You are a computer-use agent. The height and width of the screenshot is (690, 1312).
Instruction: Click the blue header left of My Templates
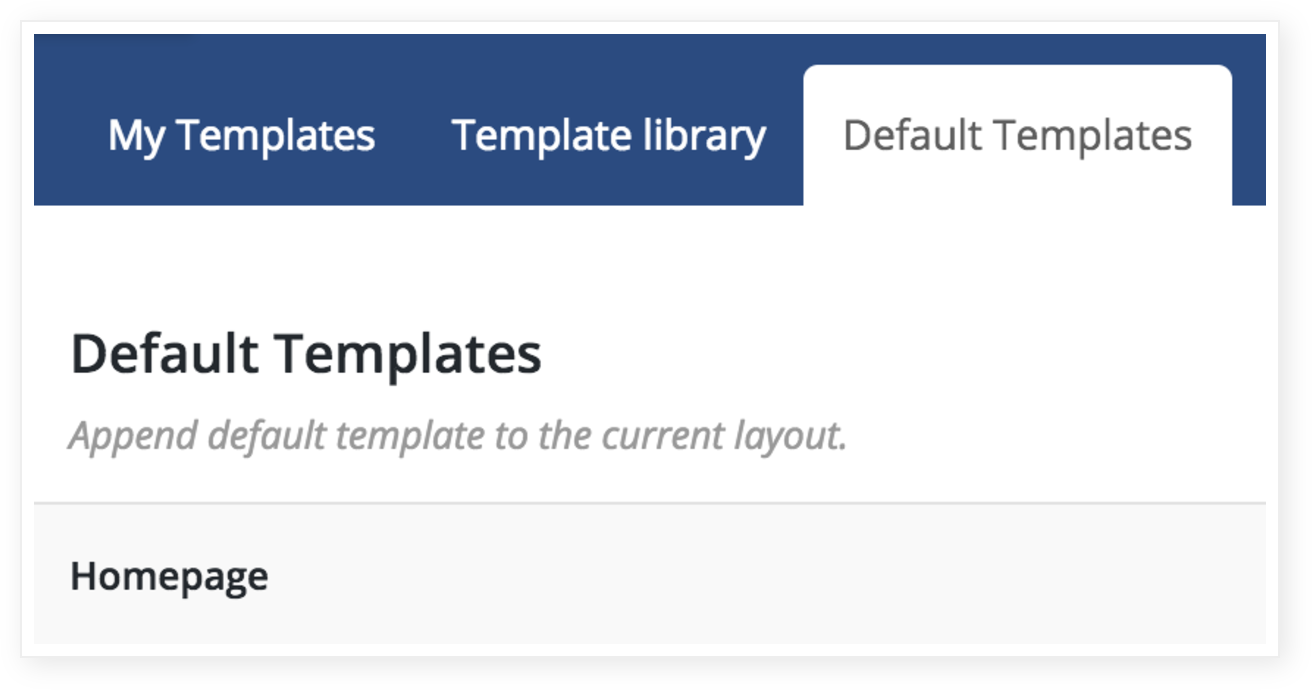tap(70, 136)
